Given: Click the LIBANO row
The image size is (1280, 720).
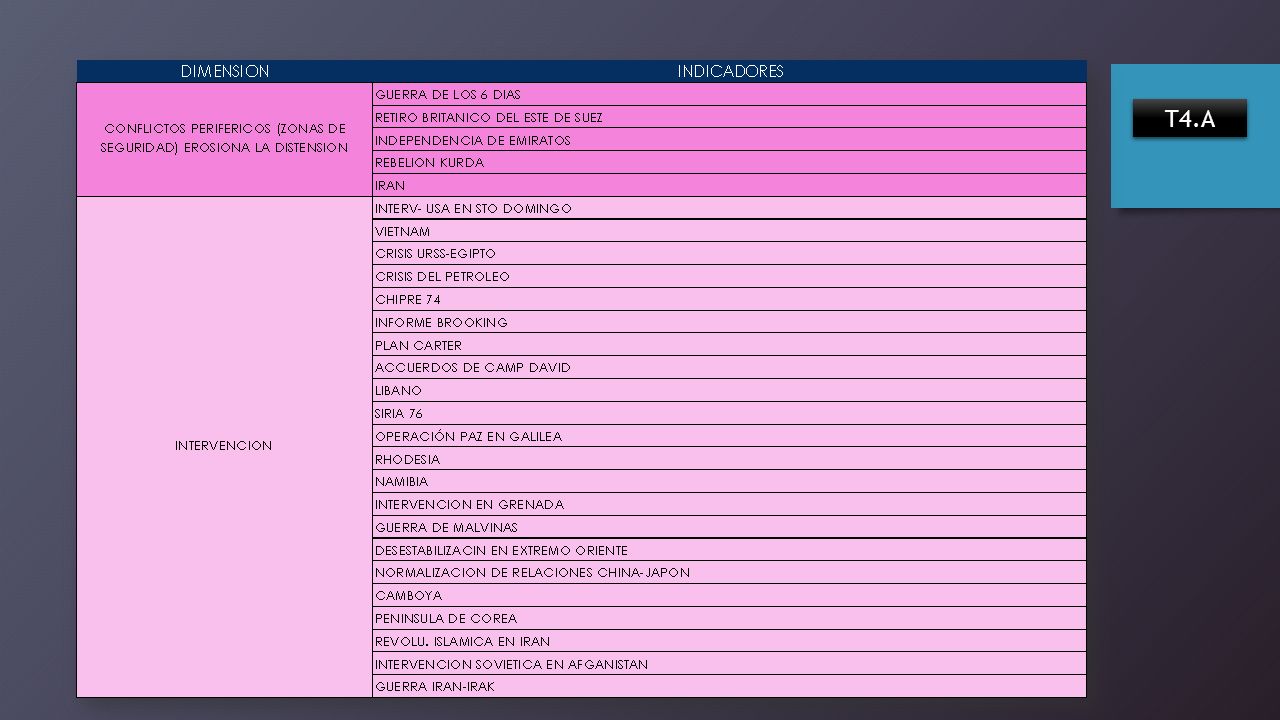Looking at the screenshot, I should 729,390.
